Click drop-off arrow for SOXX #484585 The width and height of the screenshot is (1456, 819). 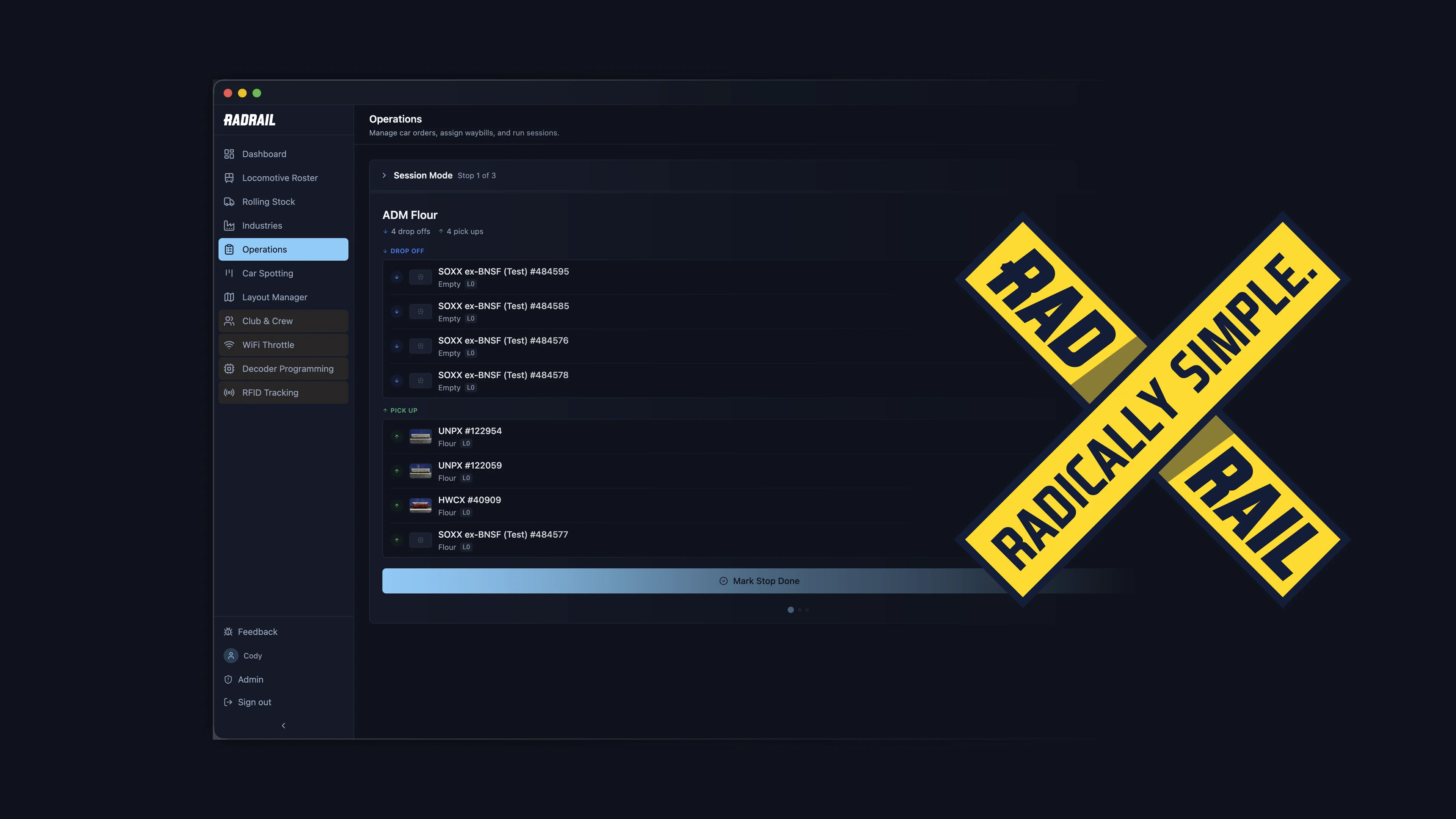[397, 311]
